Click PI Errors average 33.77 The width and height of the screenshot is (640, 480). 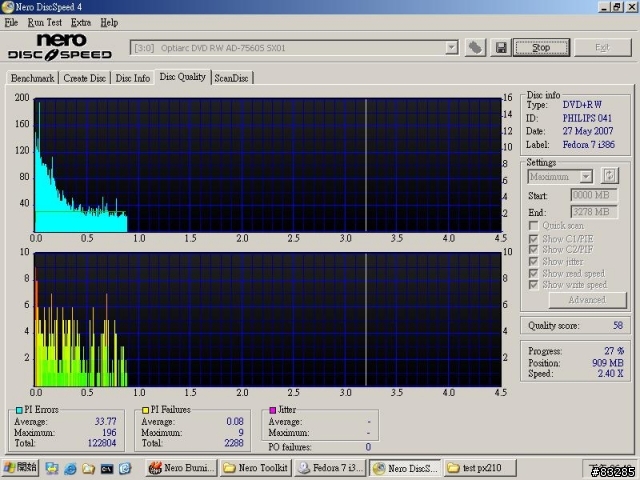point(106,421)
